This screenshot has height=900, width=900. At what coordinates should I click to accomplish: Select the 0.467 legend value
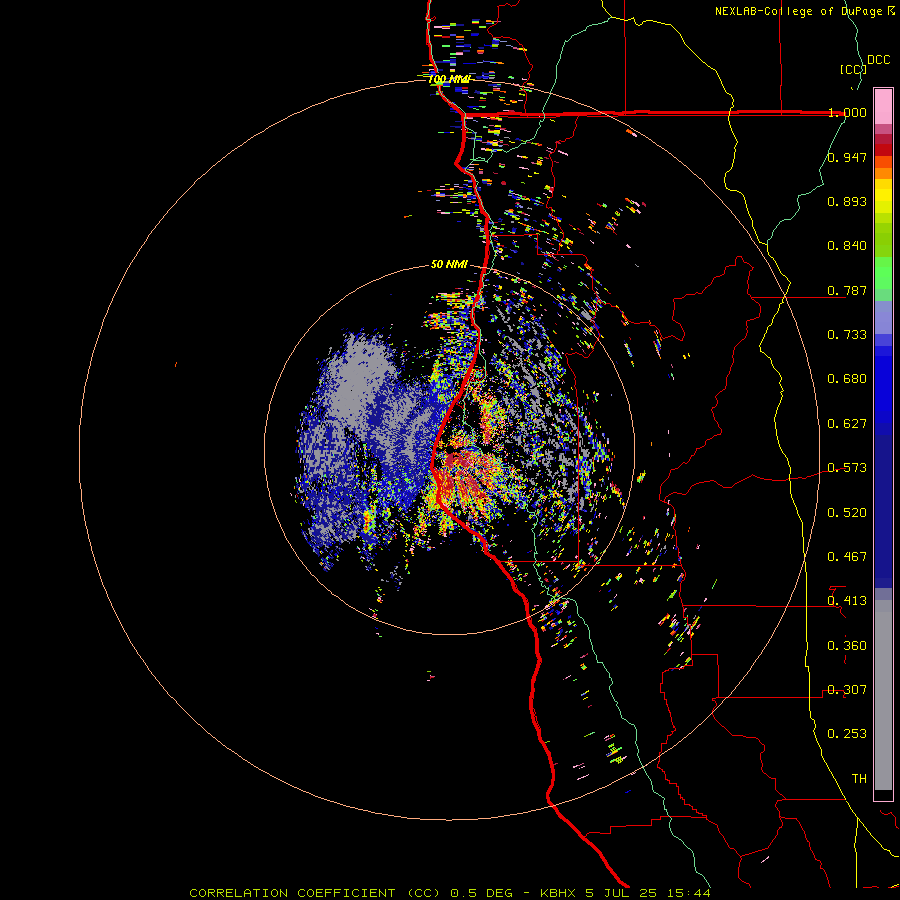(x=847, y=557)
